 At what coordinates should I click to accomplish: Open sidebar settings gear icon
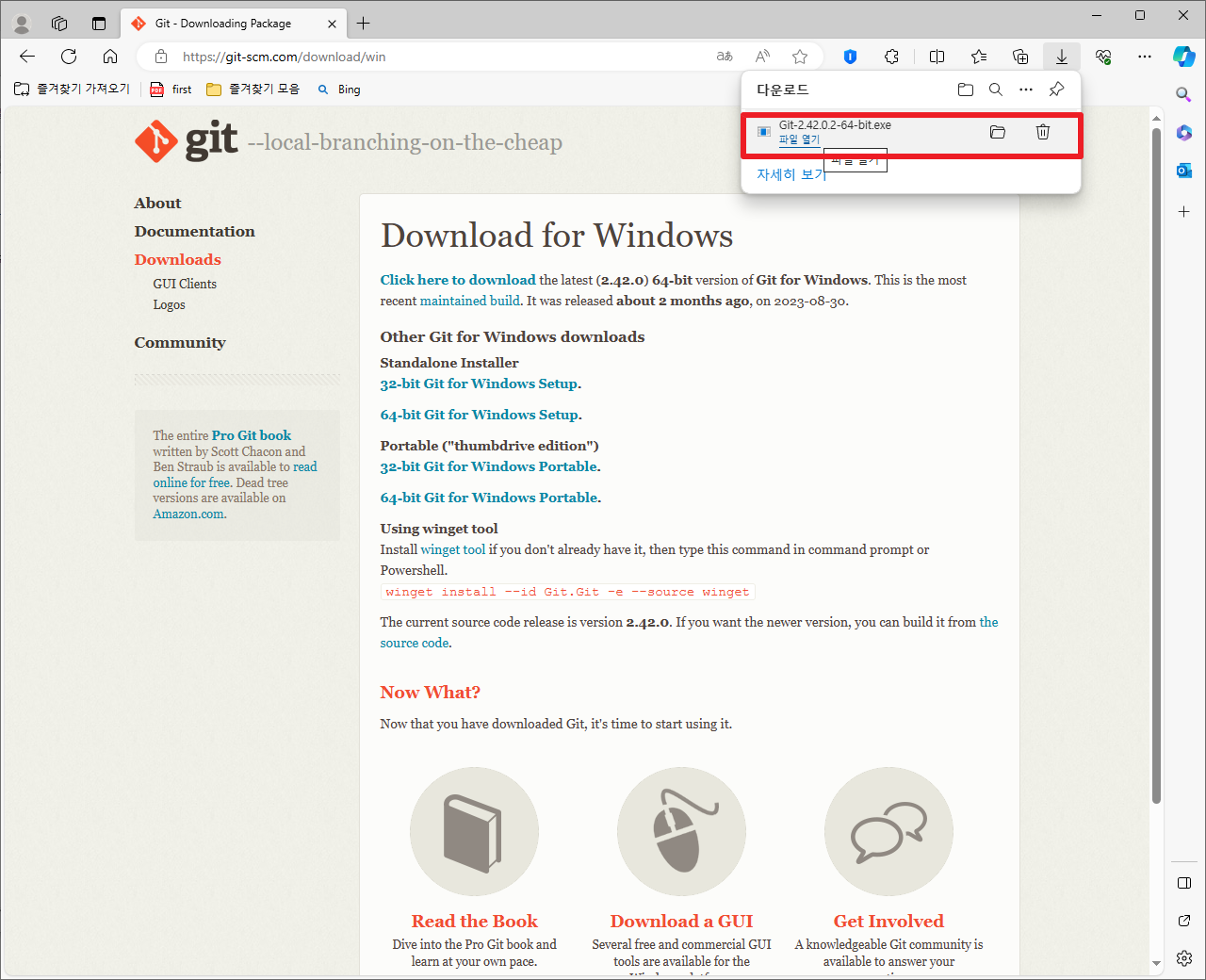[x=1184, y=958]
